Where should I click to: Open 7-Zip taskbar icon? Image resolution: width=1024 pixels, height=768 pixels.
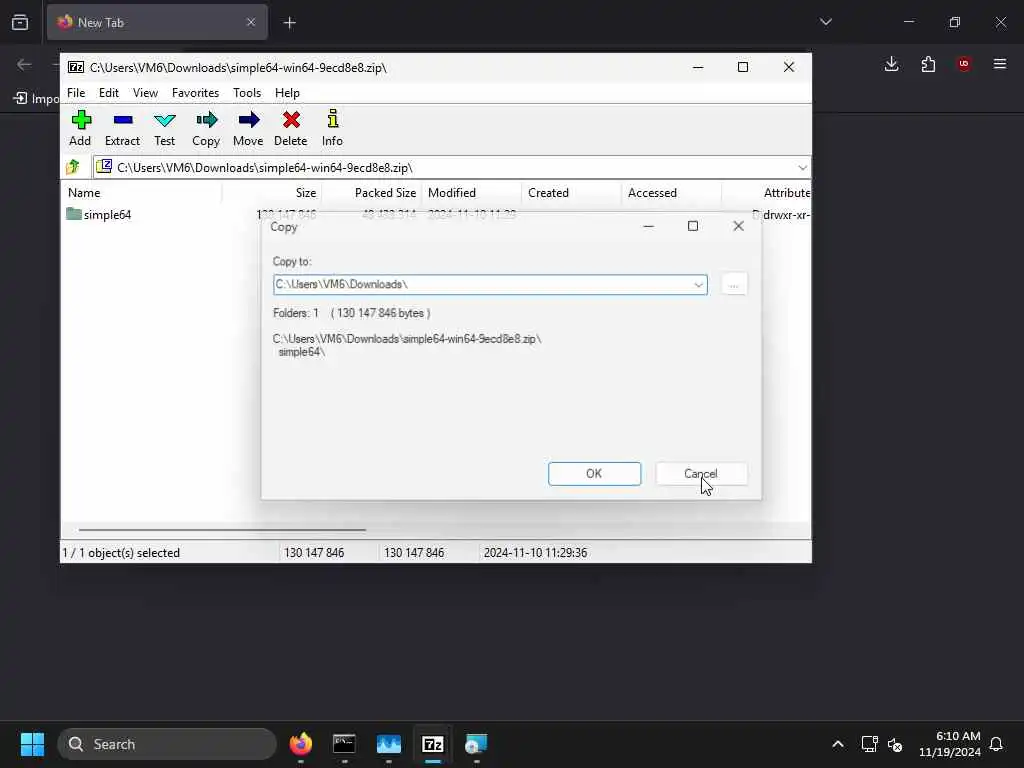pyautogui.click(x=432, y=744)
